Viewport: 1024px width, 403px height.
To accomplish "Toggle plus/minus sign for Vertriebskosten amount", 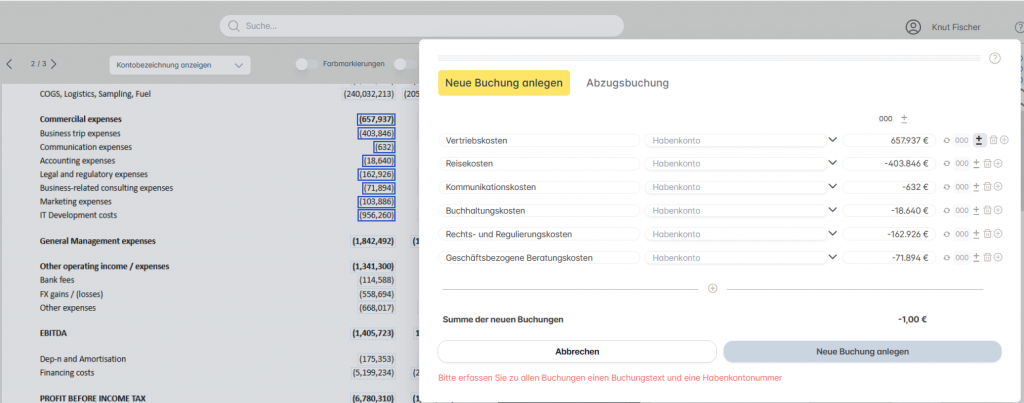I will click(x=979, y=140).
